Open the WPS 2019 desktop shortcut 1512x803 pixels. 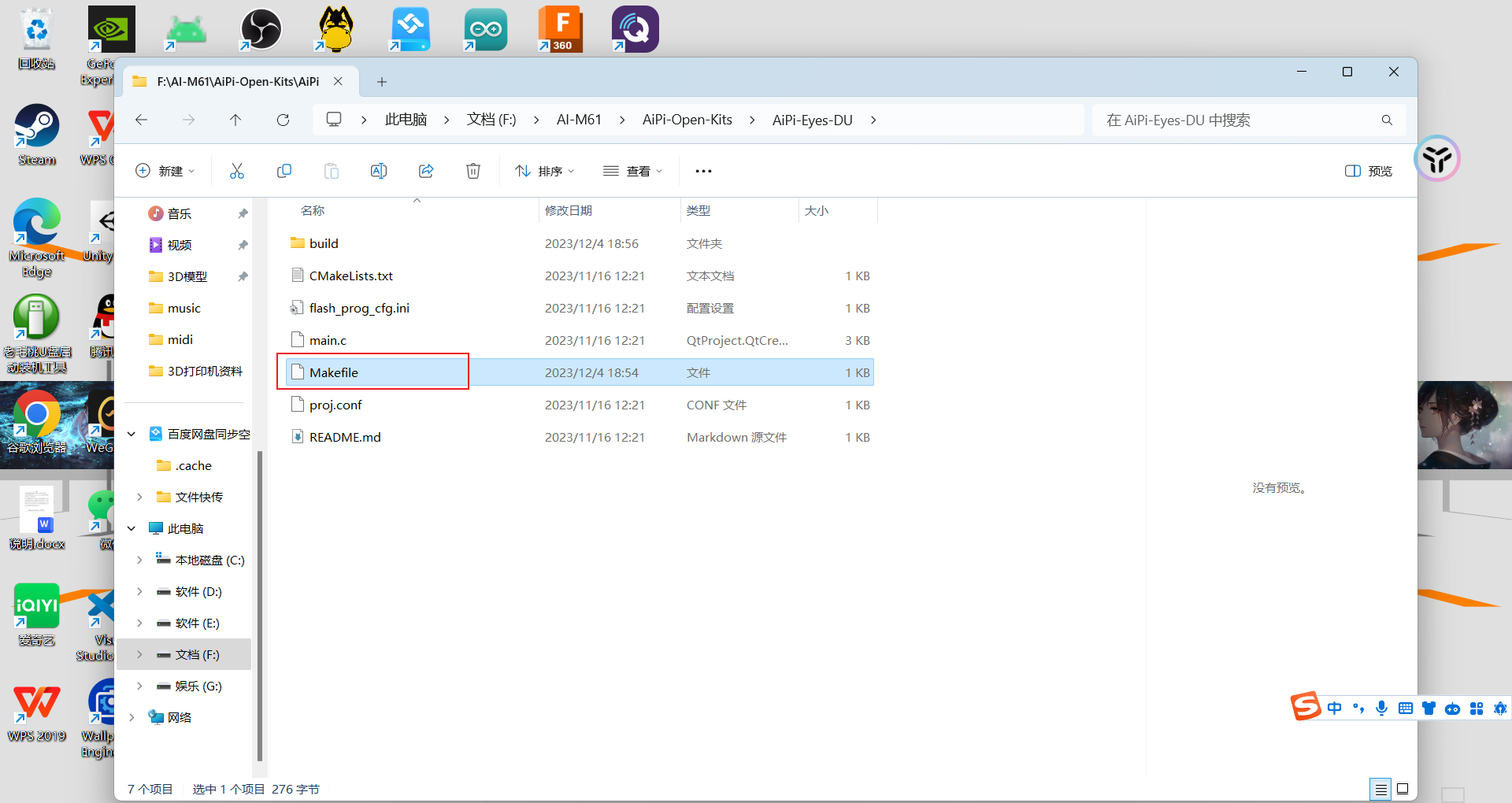click(37, 712)
